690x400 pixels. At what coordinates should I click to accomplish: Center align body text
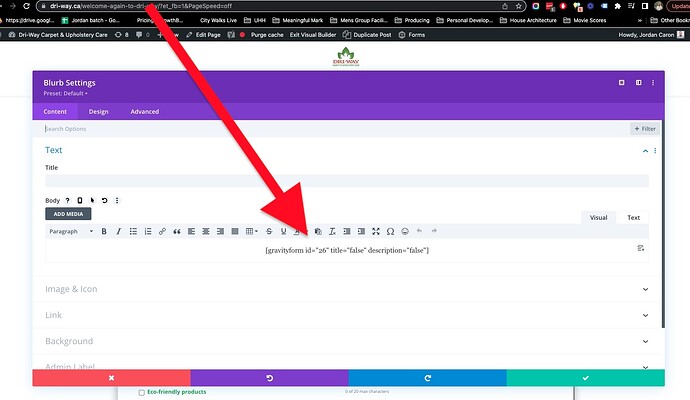[x=206, y=231]
